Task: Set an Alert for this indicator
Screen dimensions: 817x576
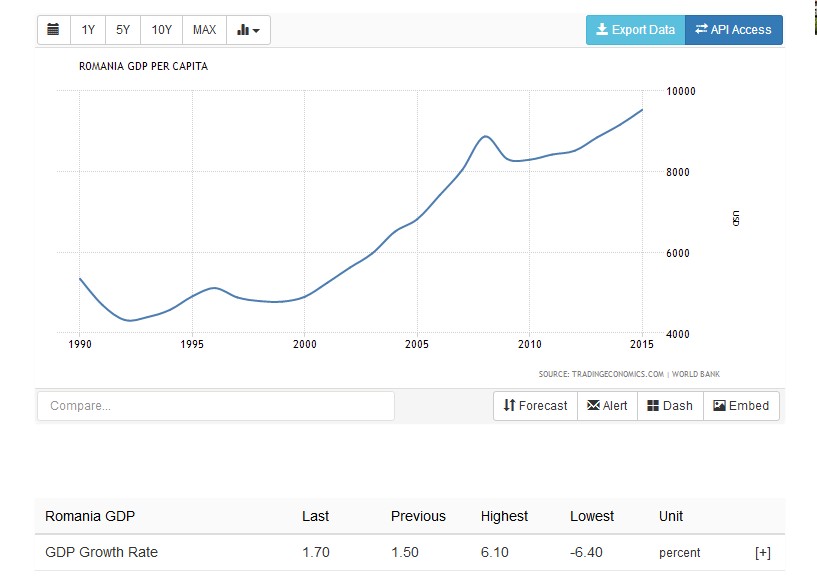Action: 607,406
